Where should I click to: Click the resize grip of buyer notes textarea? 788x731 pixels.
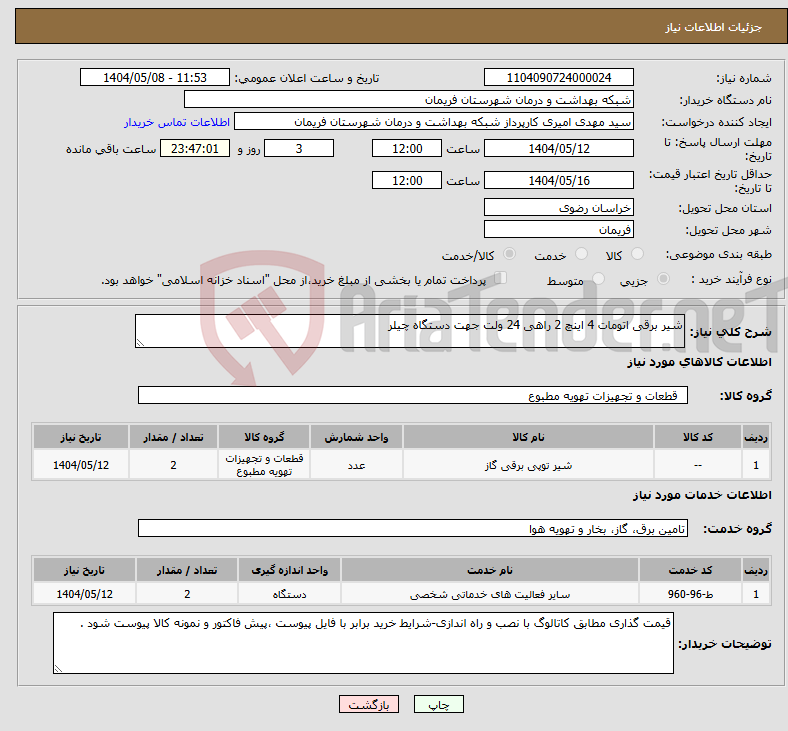click(x=58, y=669)
